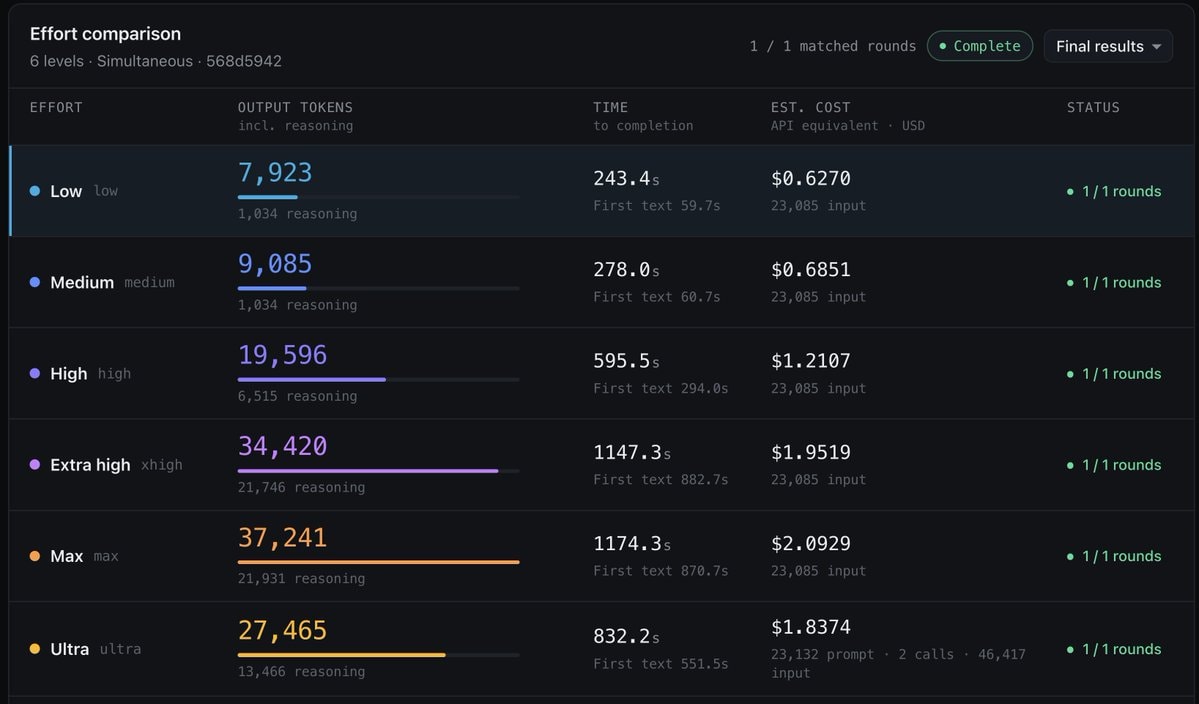Click the Max row token progress bar
The height and width of the screenshot is (704, 1199).
[379, 562]
